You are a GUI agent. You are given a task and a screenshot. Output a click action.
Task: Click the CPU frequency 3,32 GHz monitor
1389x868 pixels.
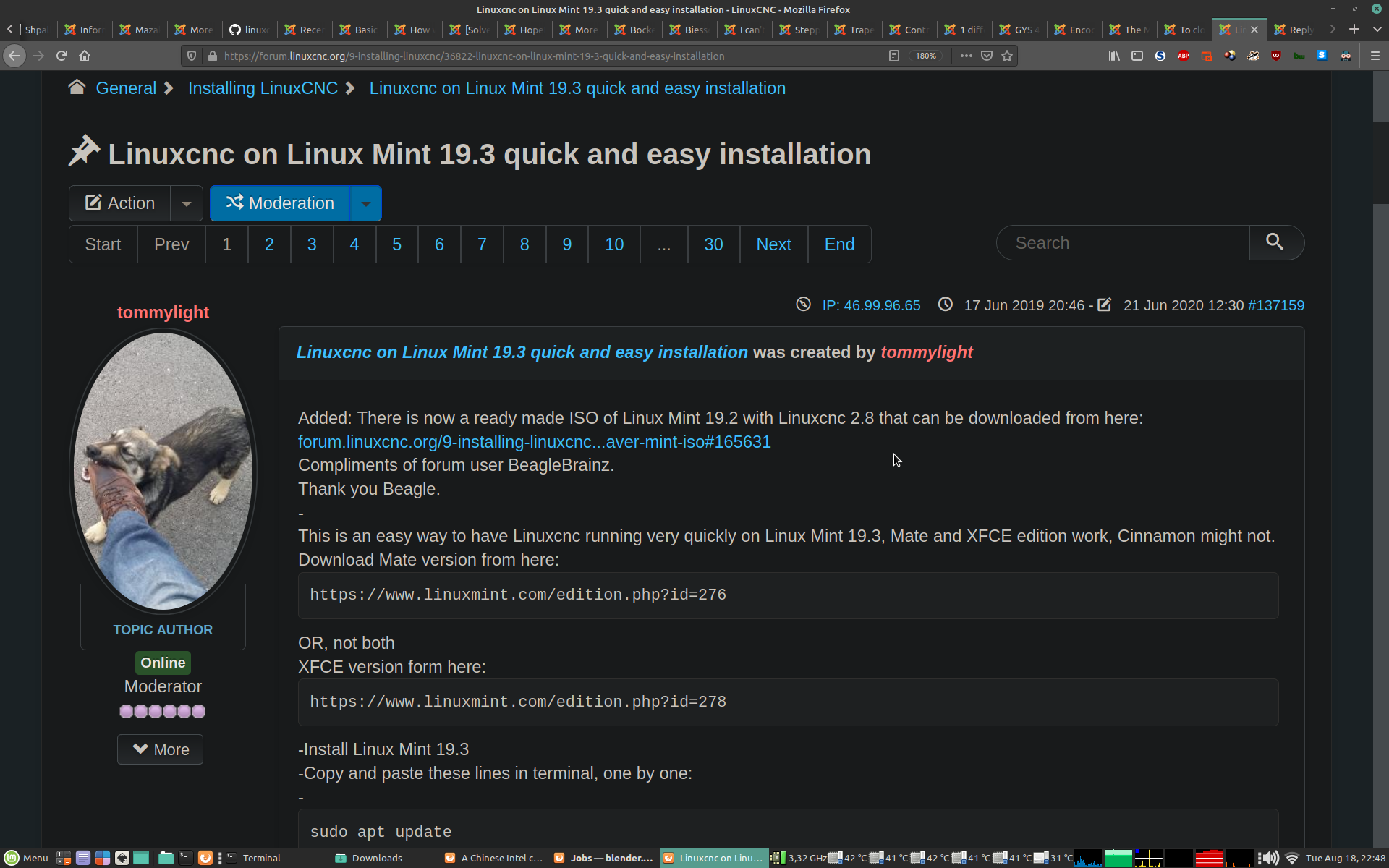(x=799, y=858)
